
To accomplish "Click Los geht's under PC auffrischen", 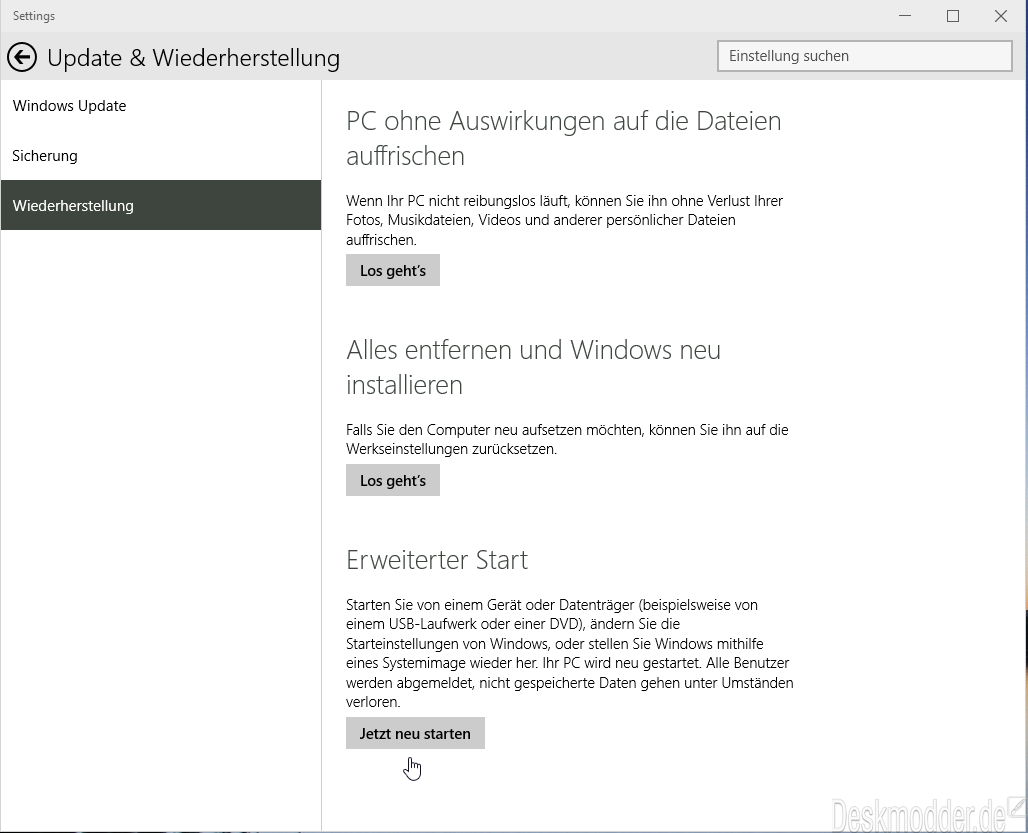I will tap(393, 270).
